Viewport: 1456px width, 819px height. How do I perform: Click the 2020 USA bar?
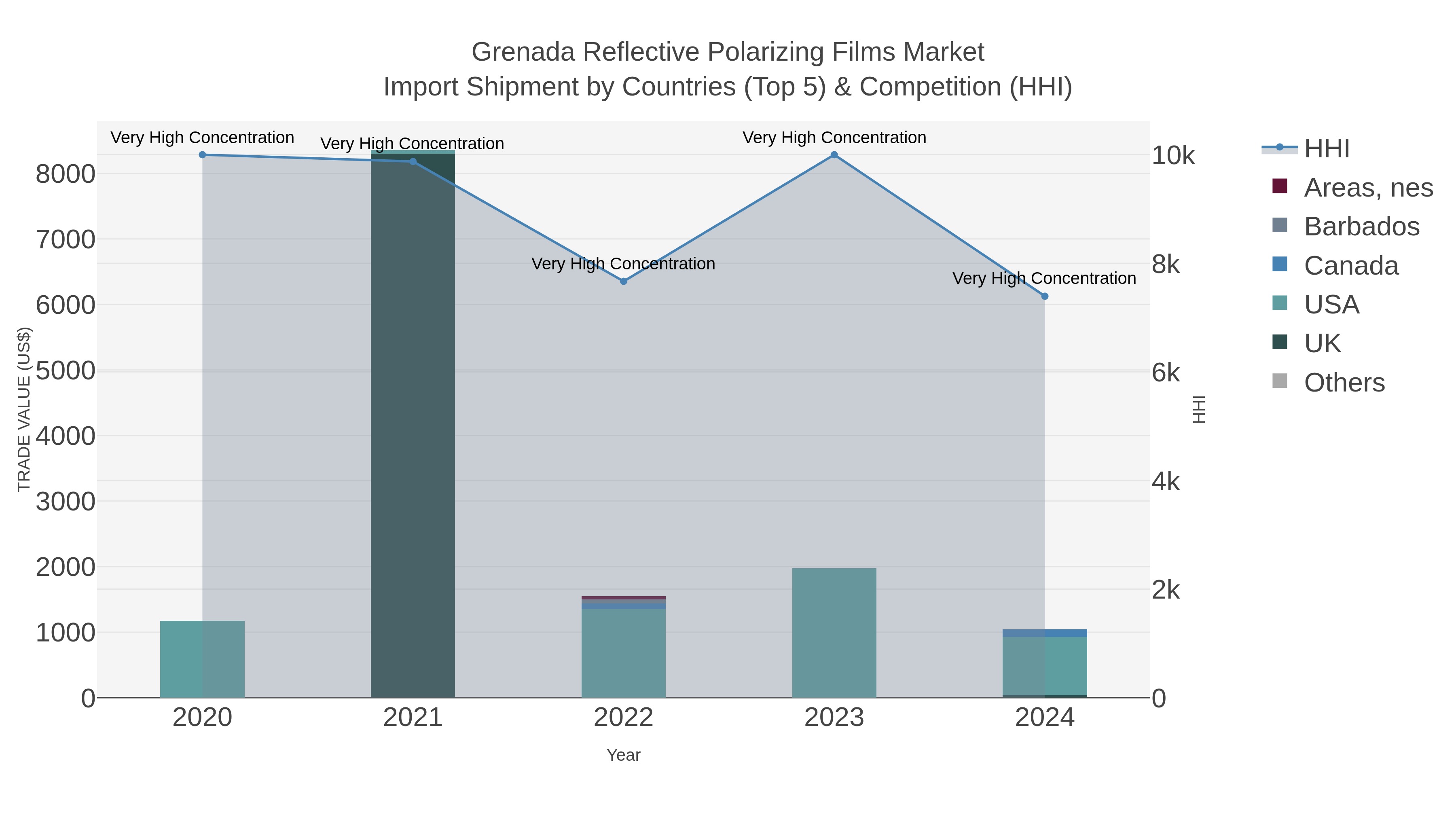202,659
